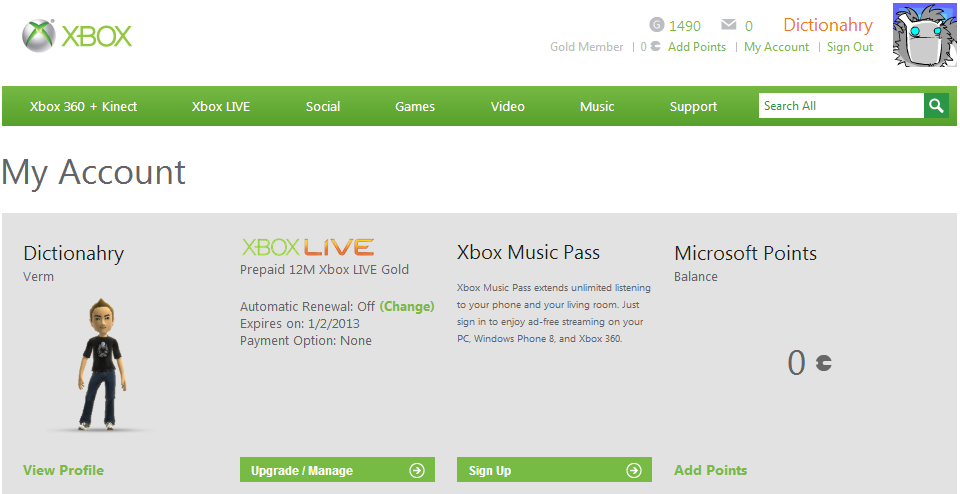Click the Microsoft Points heading
The height and width of the screenshot is (494, 960).
coord(746,253)
